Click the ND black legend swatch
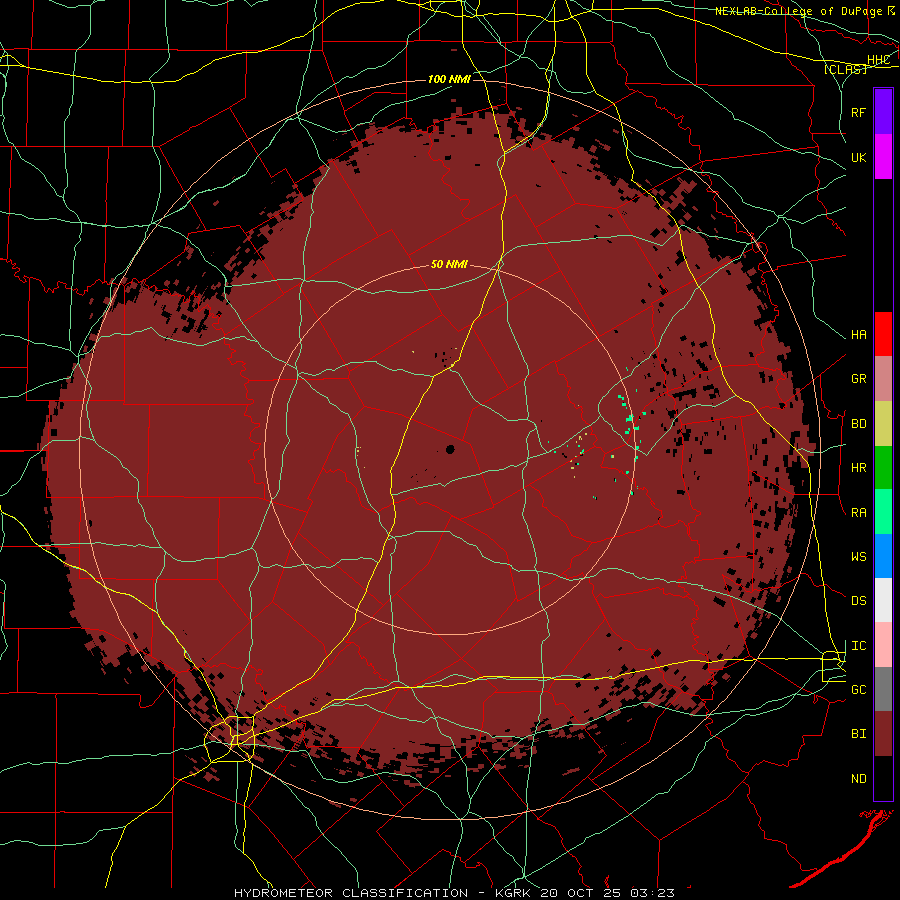 click(x=883, y=778)
